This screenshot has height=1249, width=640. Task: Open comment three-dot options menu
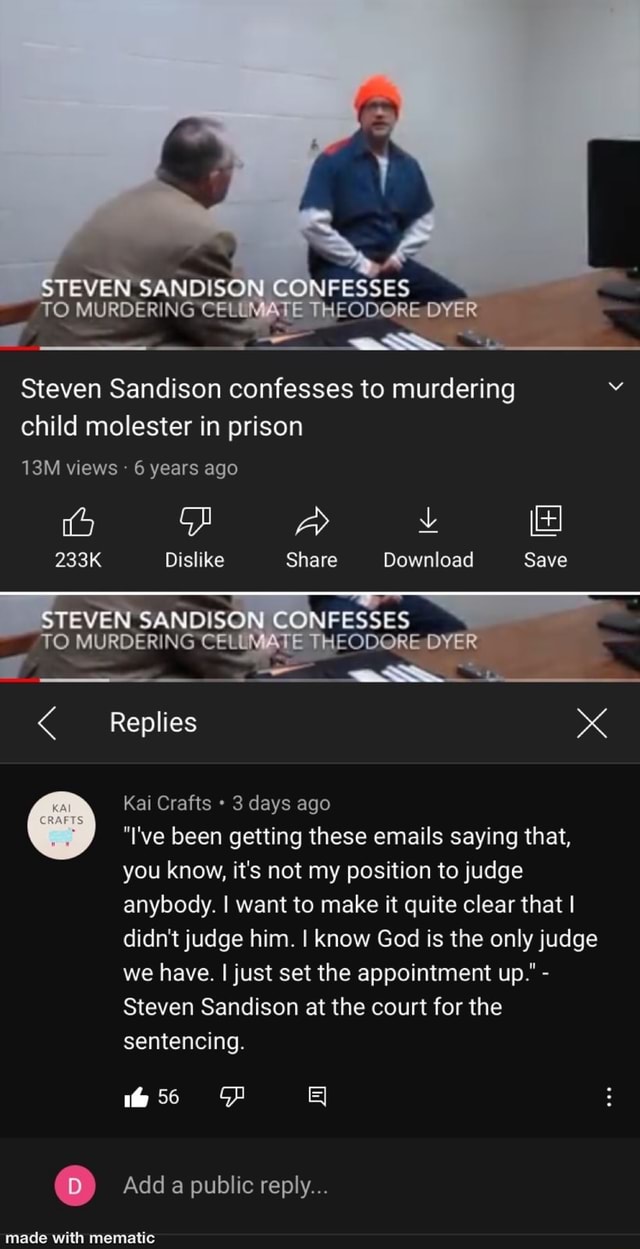(x=609, y=1097)
